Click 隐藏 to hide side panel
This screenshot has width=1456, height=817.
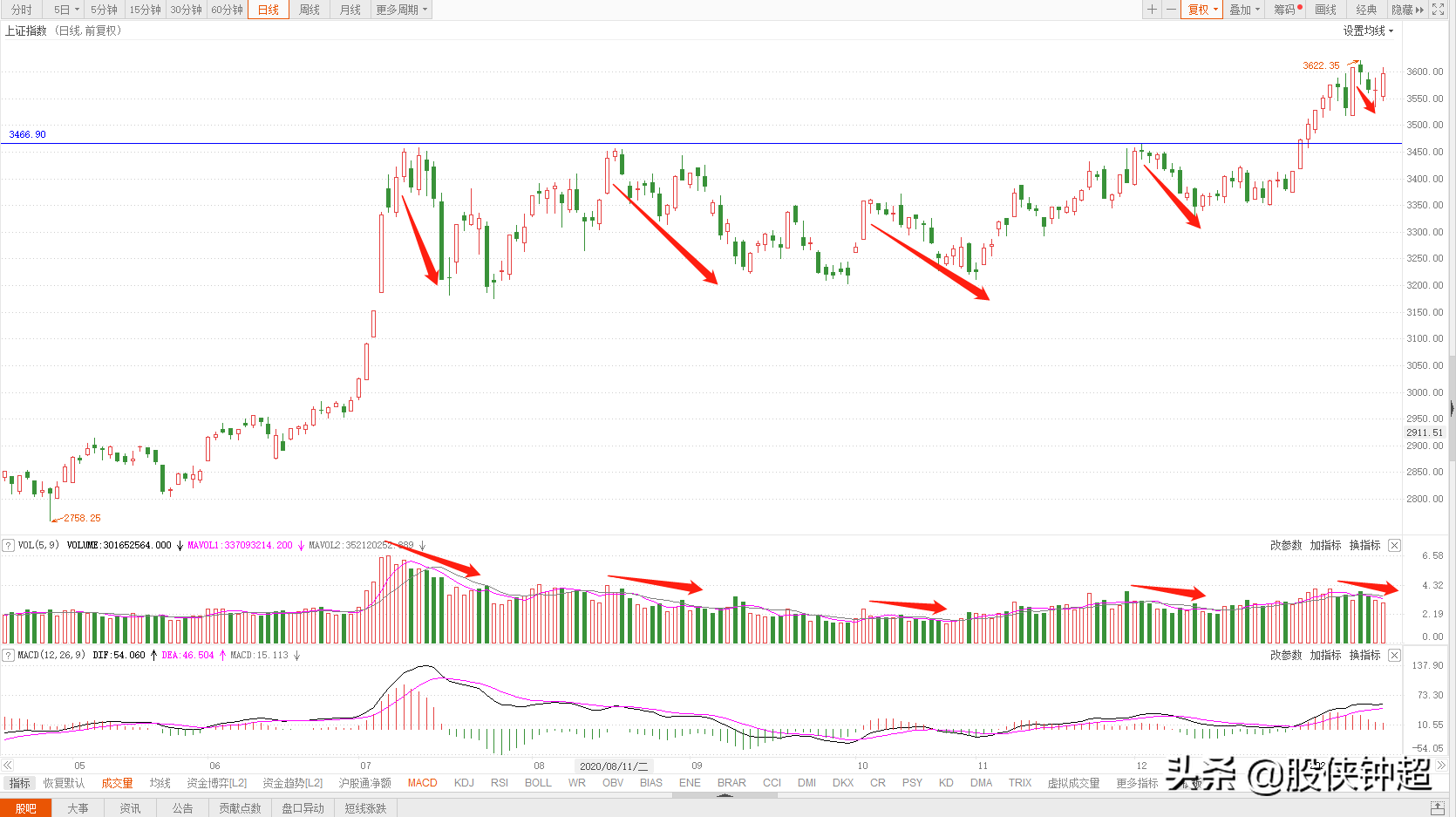(x=1407, y=10)
